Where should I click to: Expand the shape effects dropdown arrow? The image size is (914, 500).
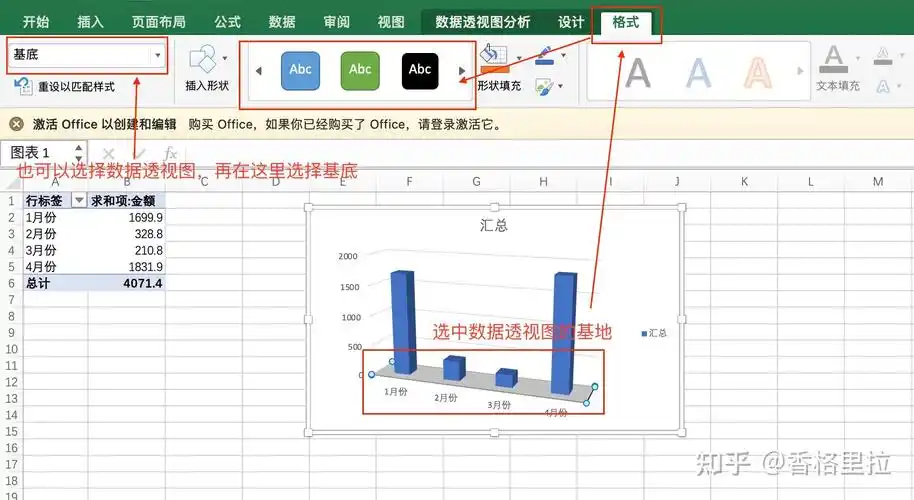pos(561,86)
